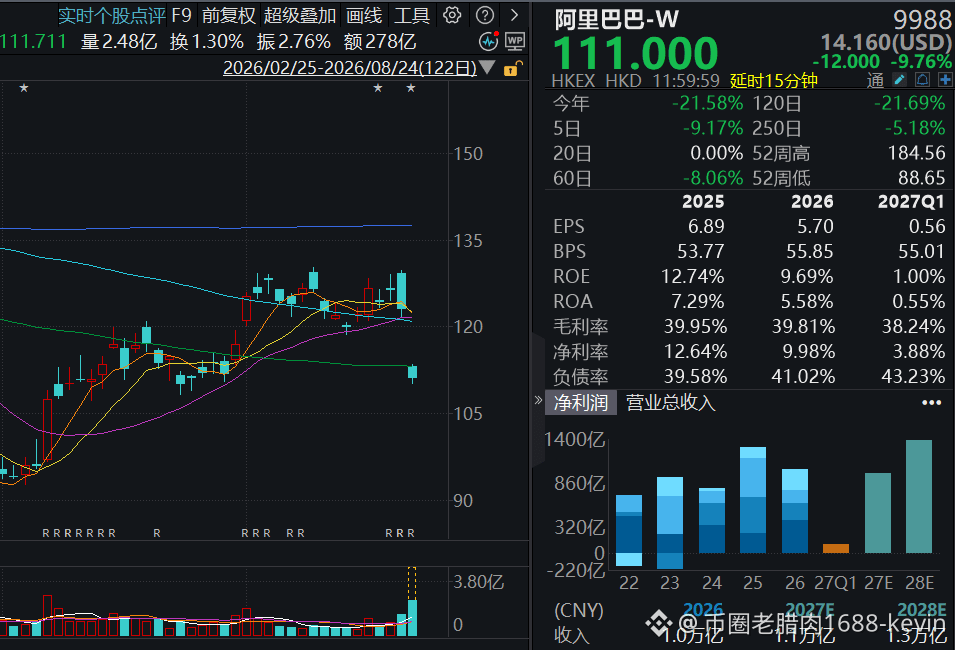Screen dimensions: 955x650
Task: Click the 2027Q1 column header
Action: [x=911, y=202]
